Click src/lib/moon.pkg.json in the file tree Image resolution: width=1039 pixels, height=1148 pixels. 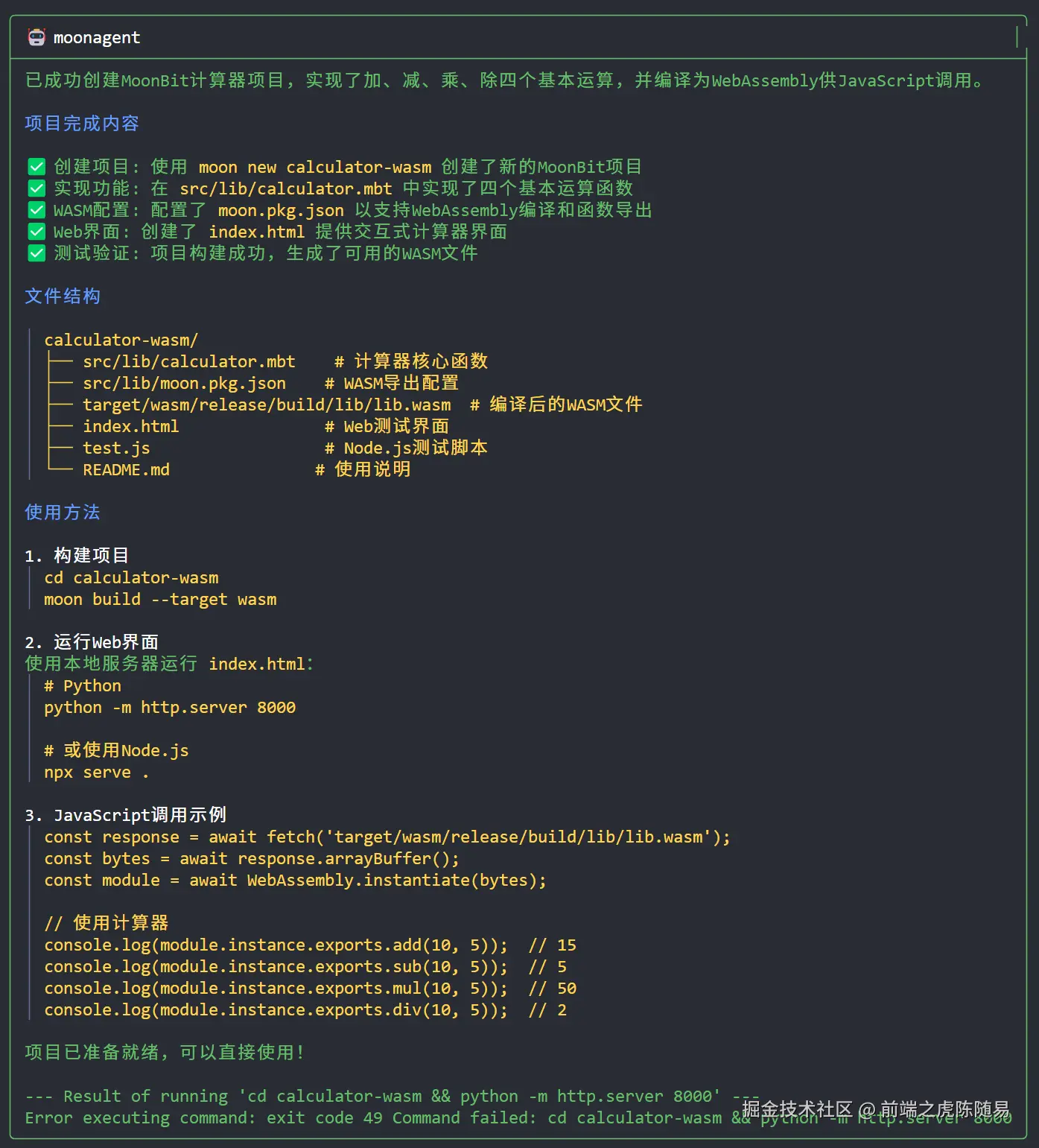click(x=184, y=383)
